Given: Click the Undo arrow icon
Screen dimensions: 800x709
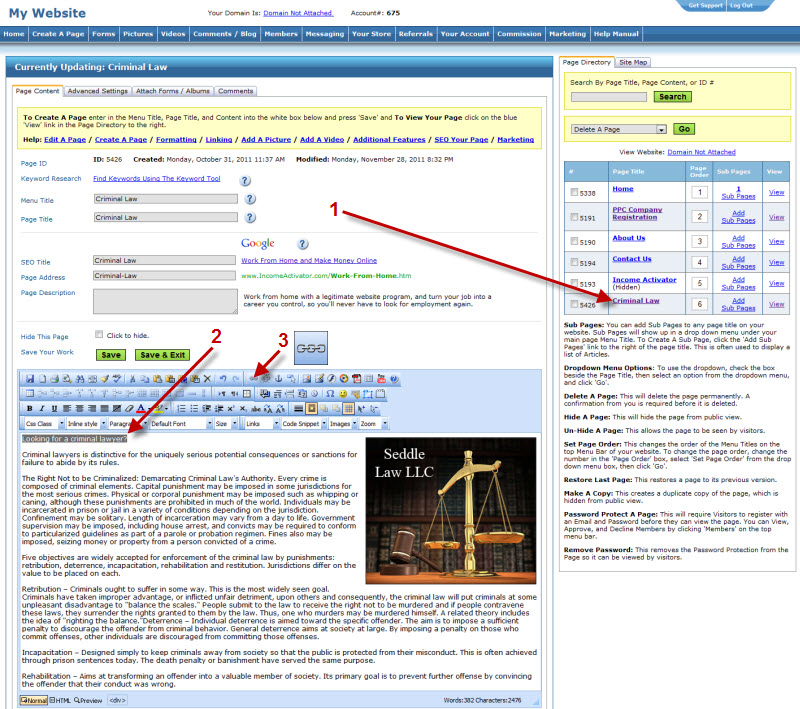Looking at the screenshot, I should [223, 379].
